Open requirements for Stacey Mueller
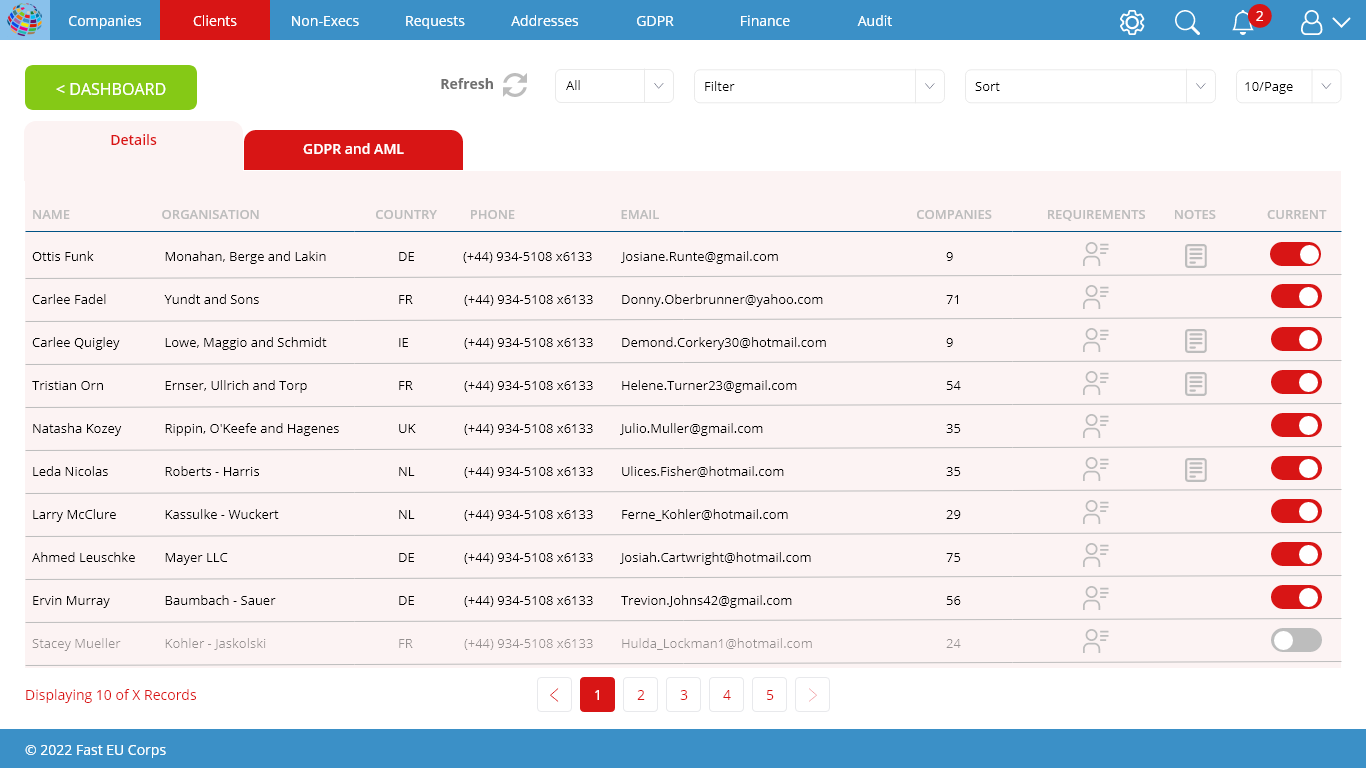The image size is (1366, 768). coord(1096,642)
